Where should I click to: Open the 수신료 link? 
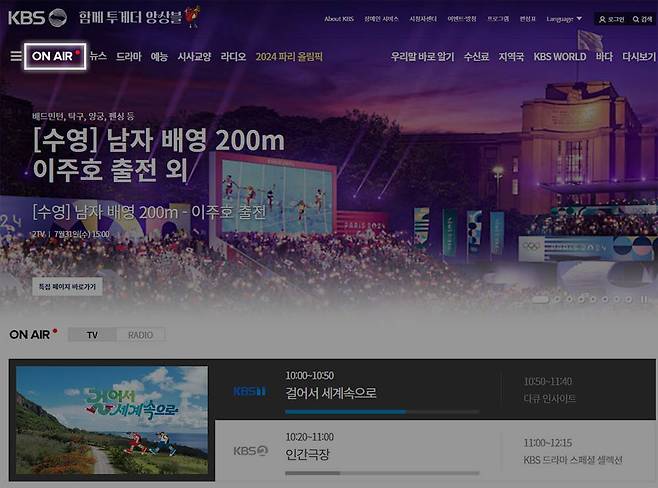click(476, 56)
